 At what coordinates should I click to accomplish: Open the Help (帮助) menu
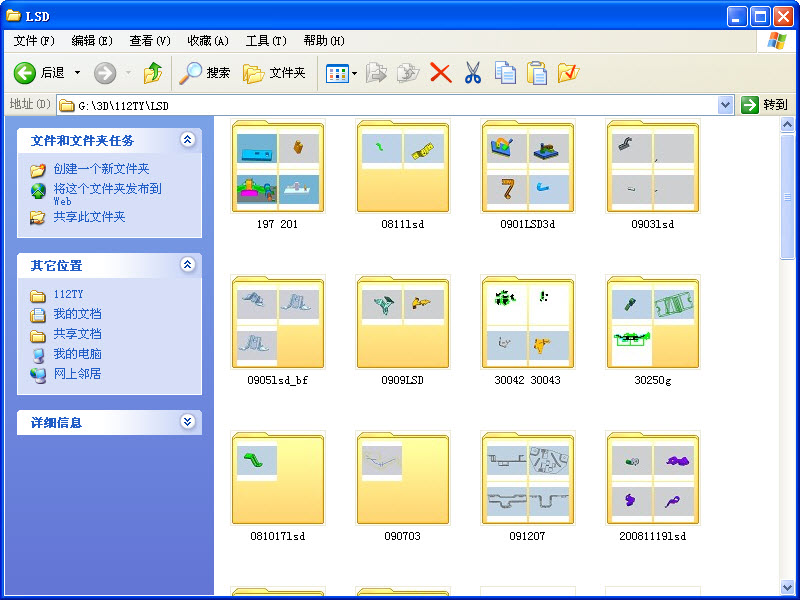(324, 41)
